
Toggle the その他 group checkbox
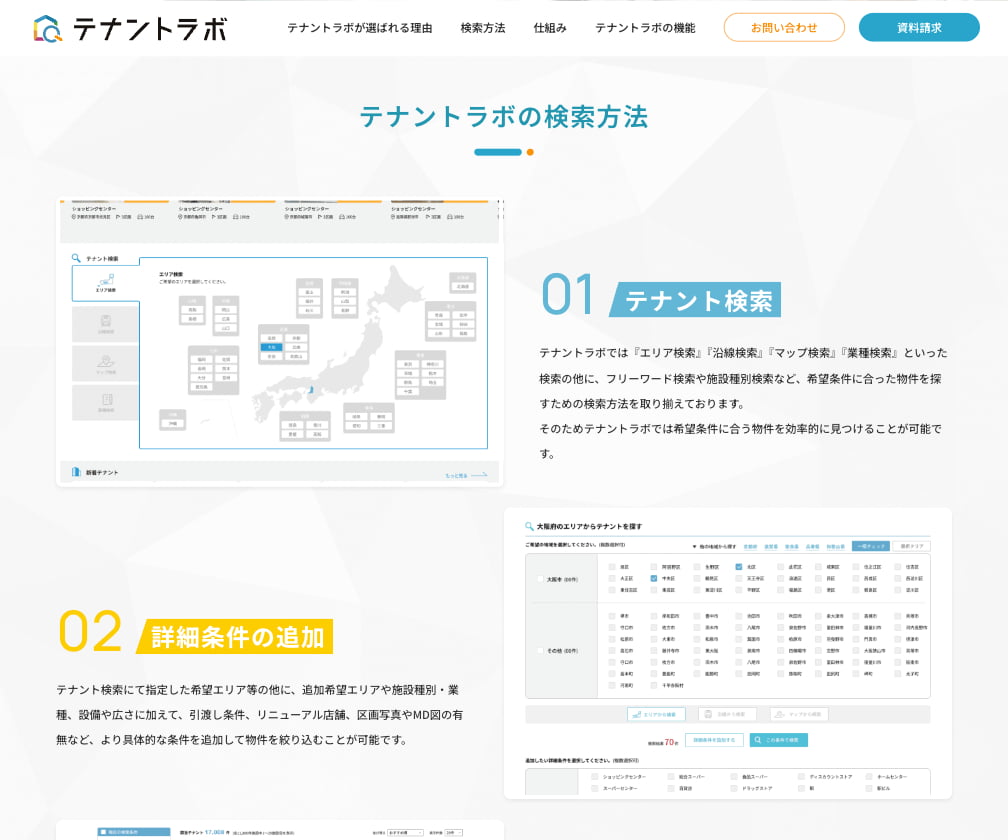point(541,651)
